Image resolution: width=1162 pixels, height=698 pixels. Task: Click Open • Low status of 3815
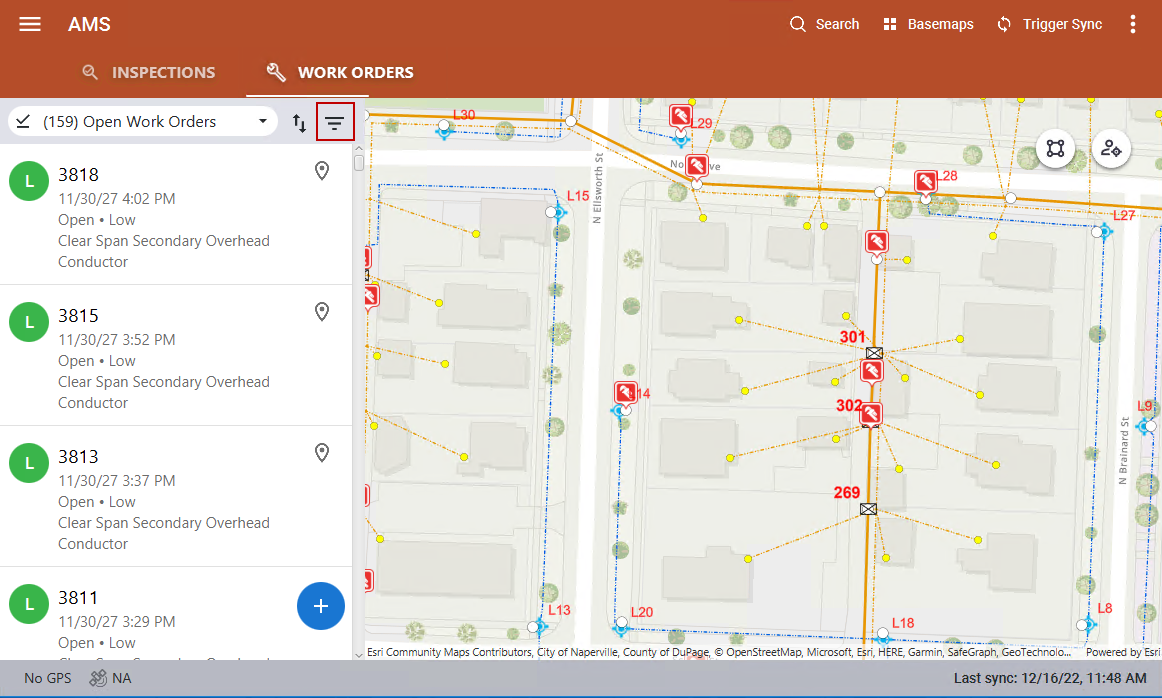coord(97,361)
